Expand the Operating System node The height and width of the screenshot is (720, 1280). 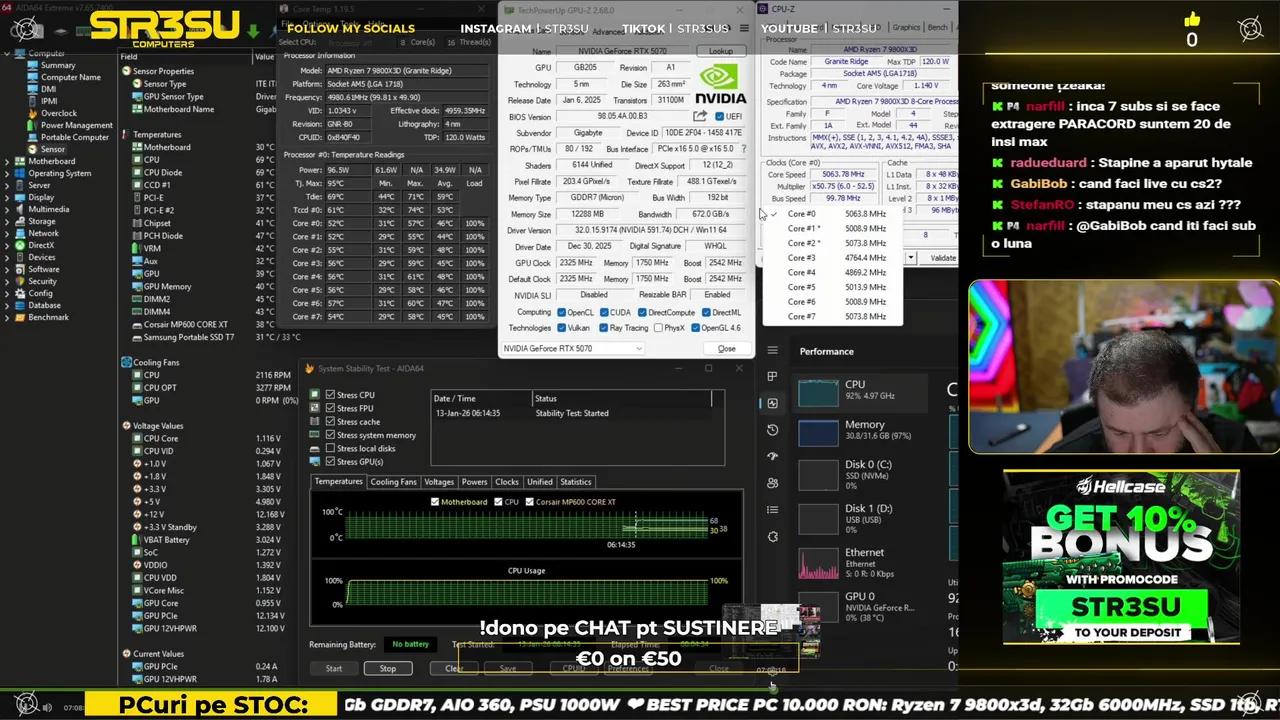click(x=7, y=173)
